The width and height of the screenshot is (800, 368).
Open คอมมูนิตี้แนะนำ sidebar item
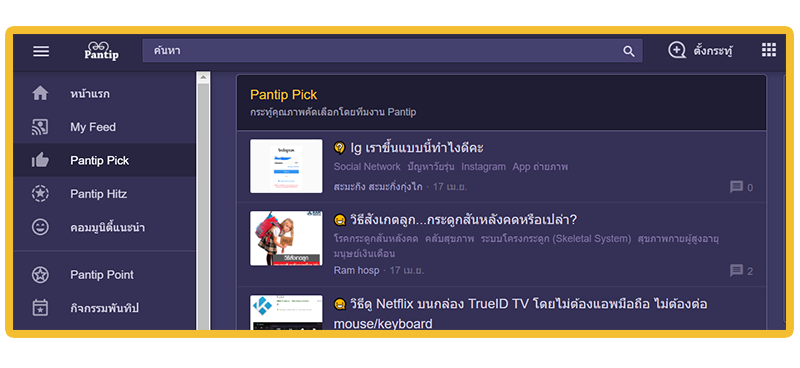click(105, 227)
